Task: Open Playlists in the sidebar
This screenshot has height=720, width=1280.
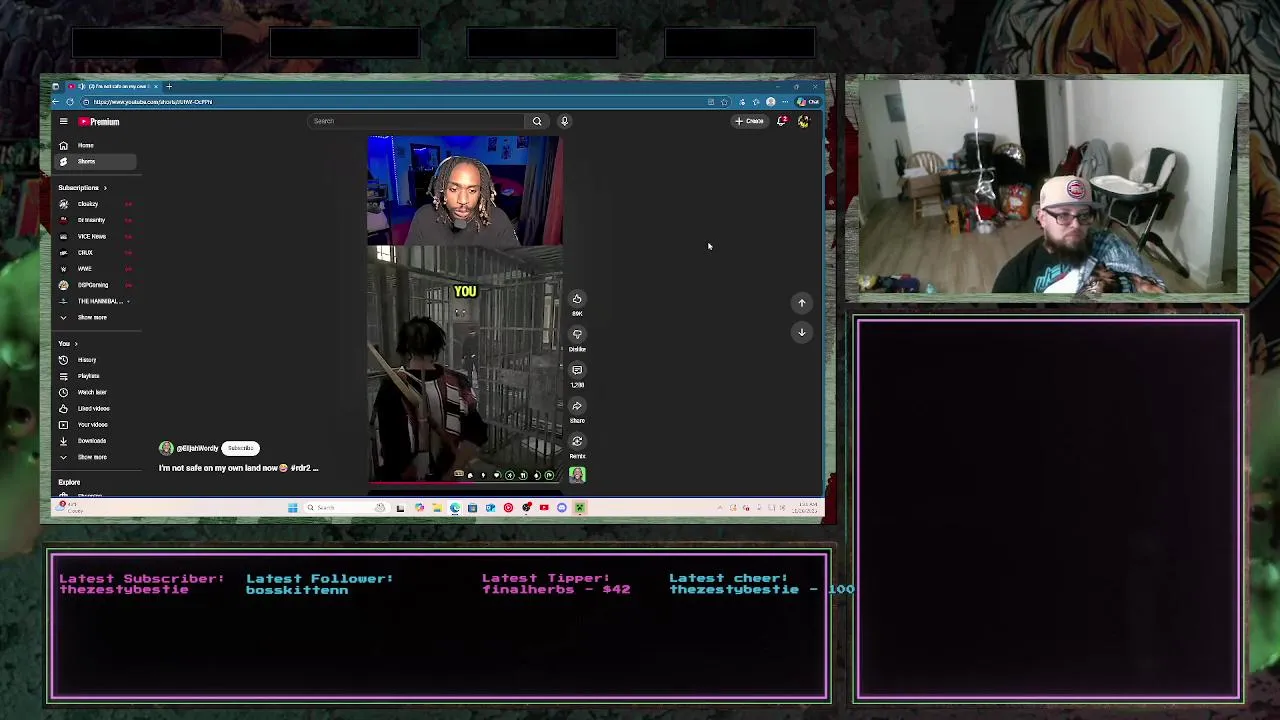Action: pyautogui.click(x=96, y=376)
